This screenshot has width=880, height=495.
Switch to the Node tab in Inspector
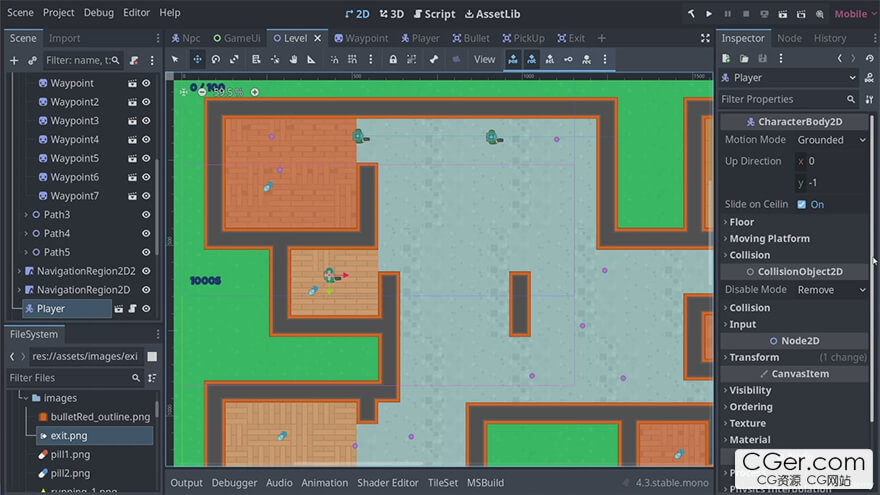pos(789,38)
